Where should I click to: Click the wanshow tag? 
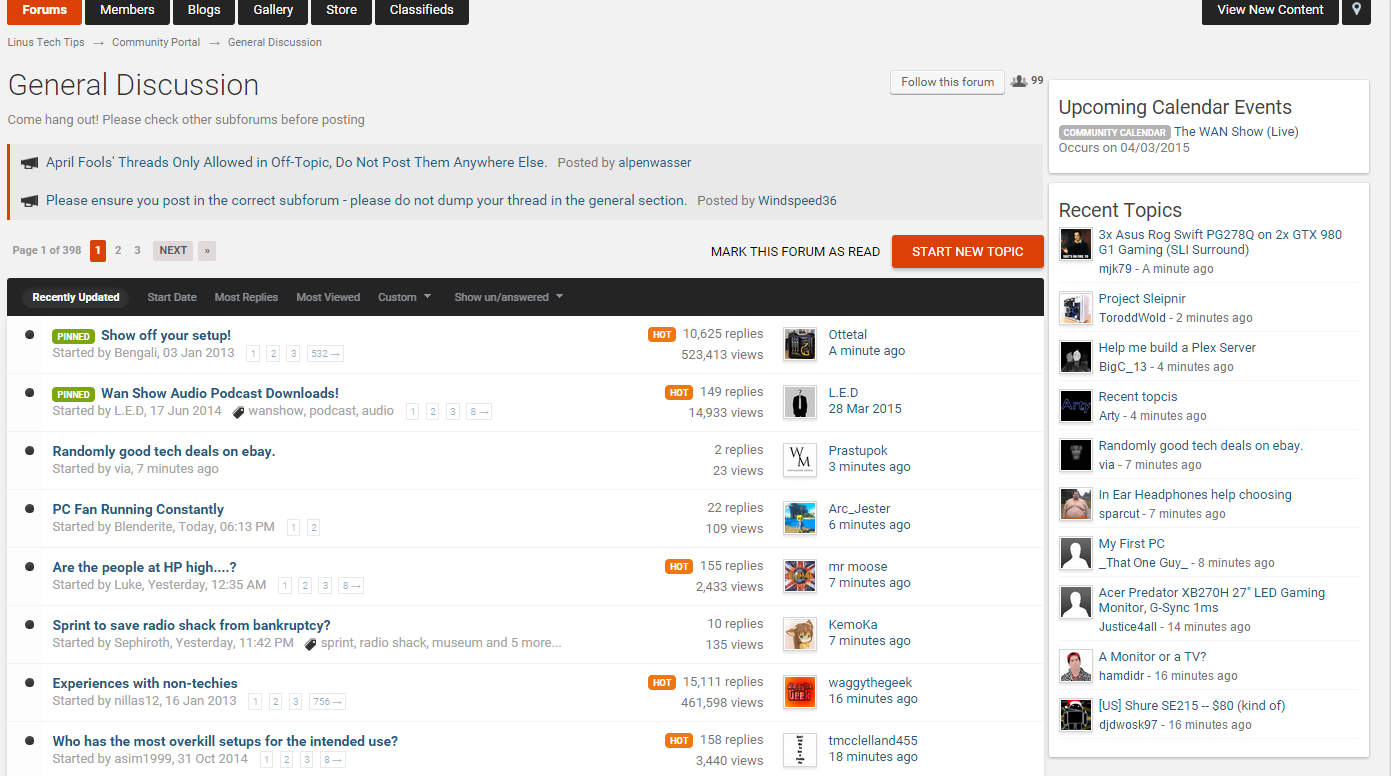(276, 411)
